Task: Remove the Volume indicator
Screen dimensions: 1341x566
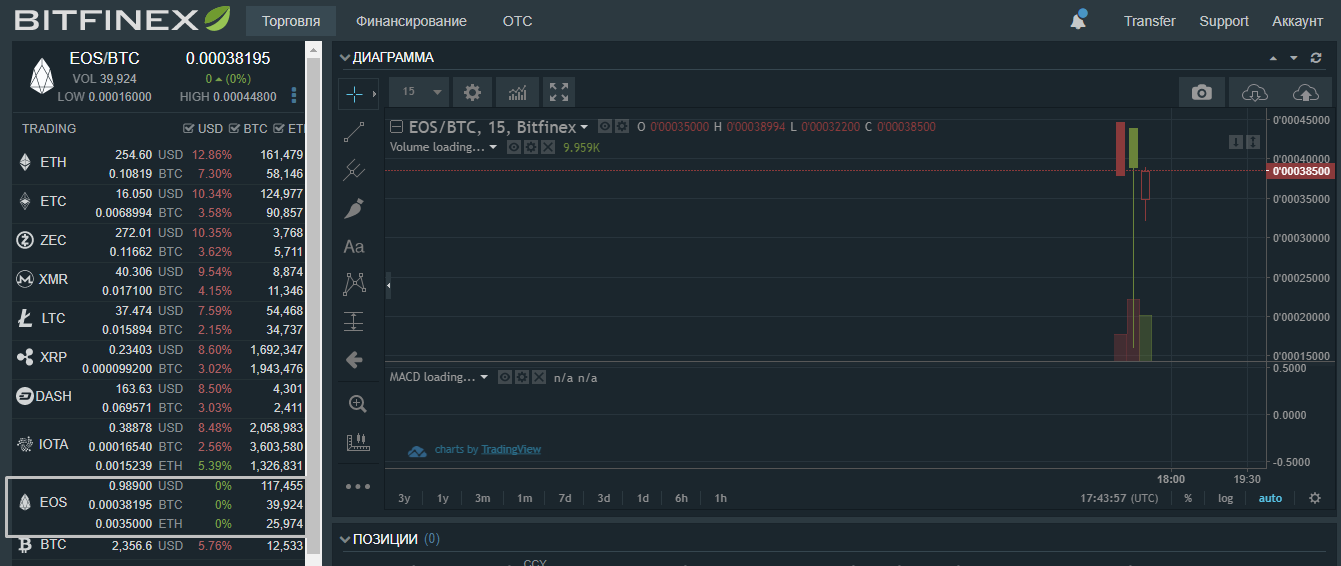Action: tap(546, 147)
